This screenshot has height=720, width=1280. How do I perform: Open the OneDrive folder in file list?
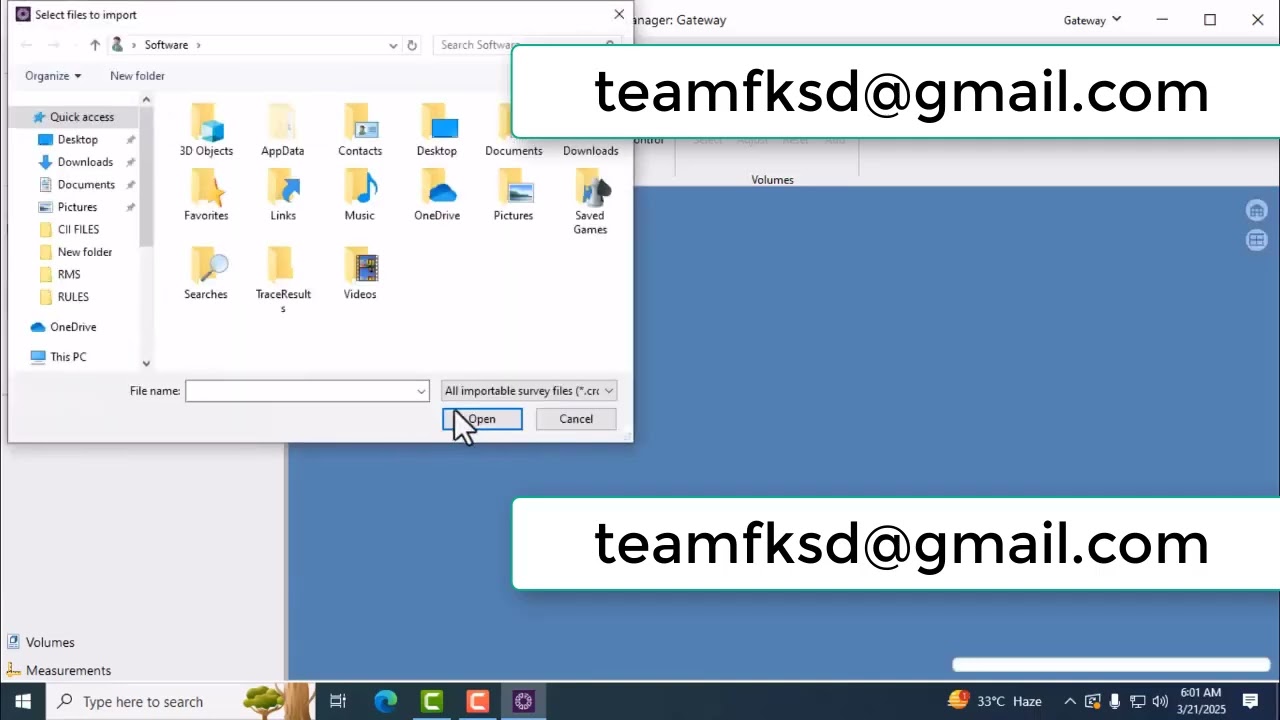[x=437, y=195]
